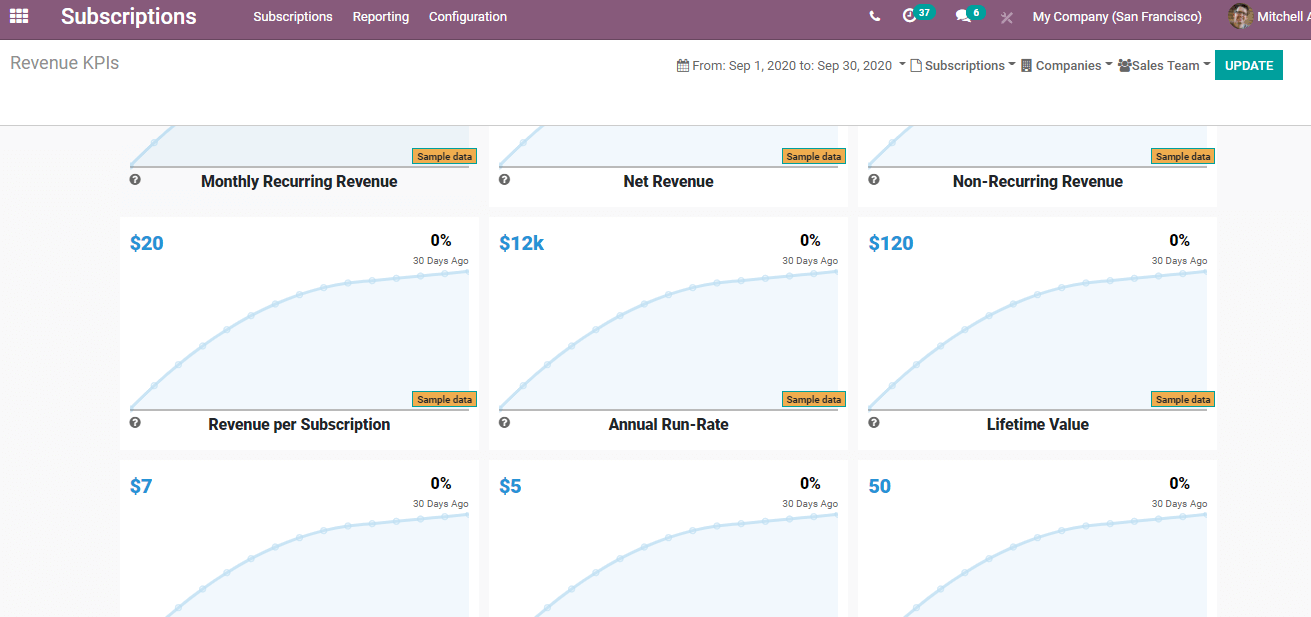Viewport: 1311px width, 617px height.
Task: Open the Subscriptions top menu item
Action: 293,17
